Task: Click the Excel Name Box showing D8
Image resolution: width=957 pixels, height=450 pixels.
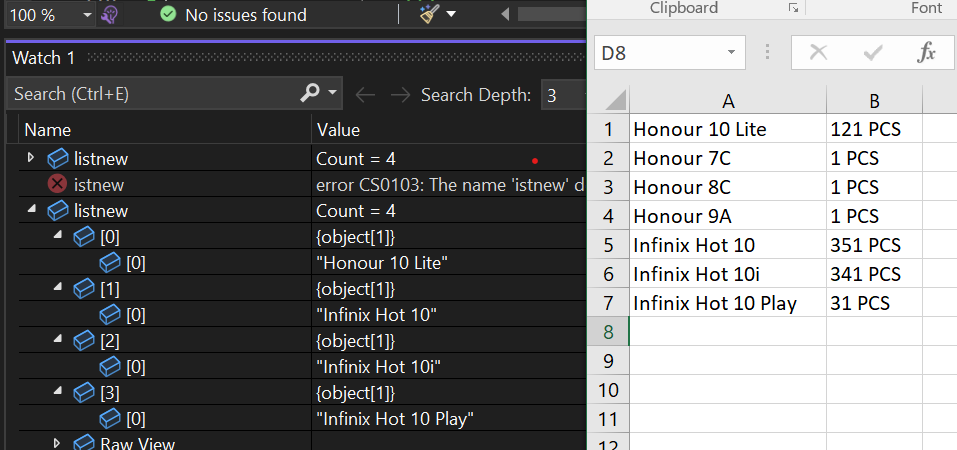Action: (x=659, y=53)
